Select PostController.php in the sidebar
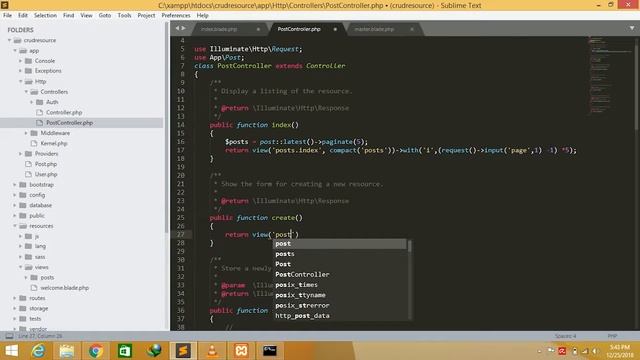This screenshot has width=640, height=360. click(x=69, y=122)
